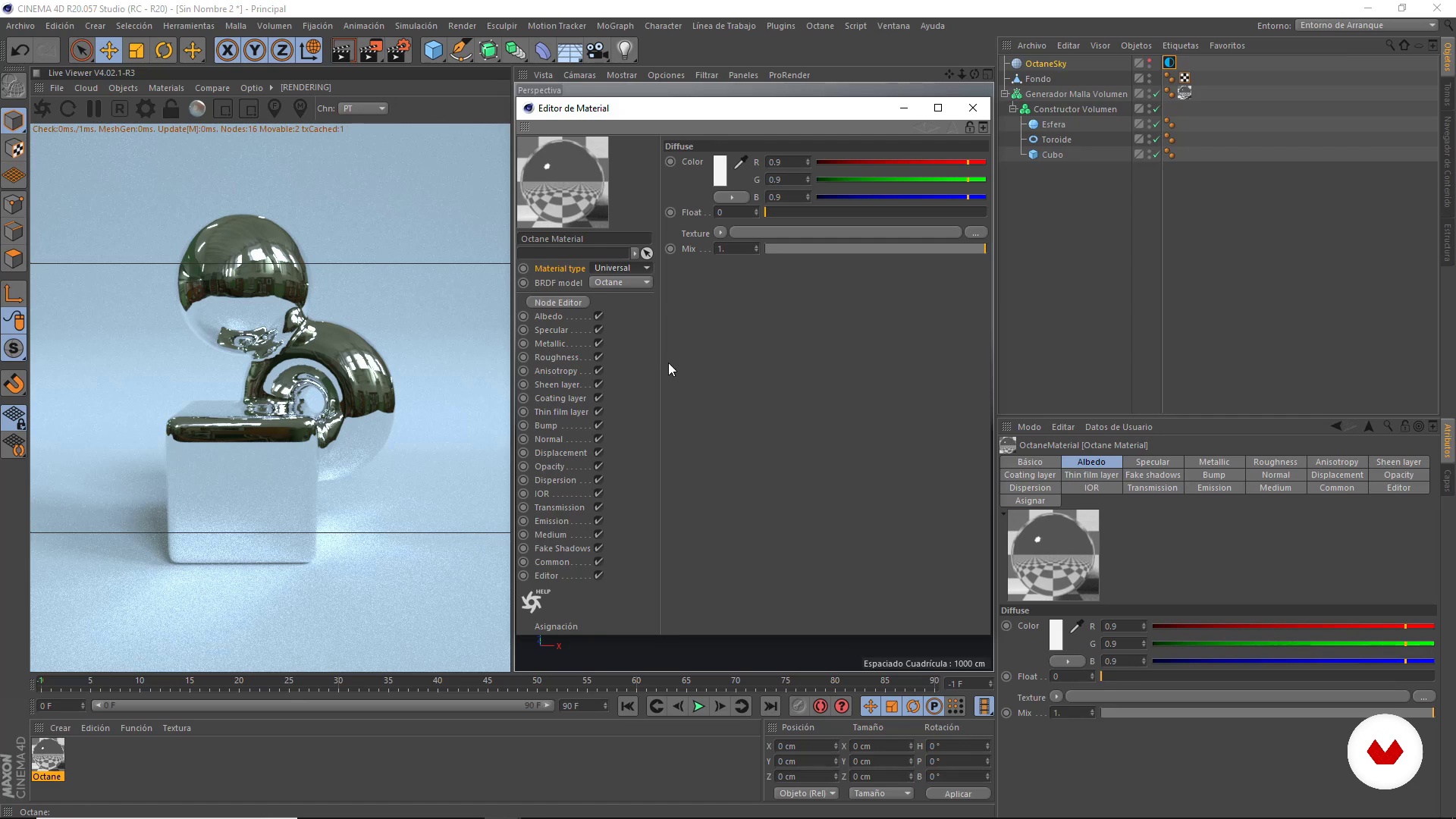Switch to the Specular tab in attributes
The width and height of the screenshot is (1456, 819).
[1153, 462]
